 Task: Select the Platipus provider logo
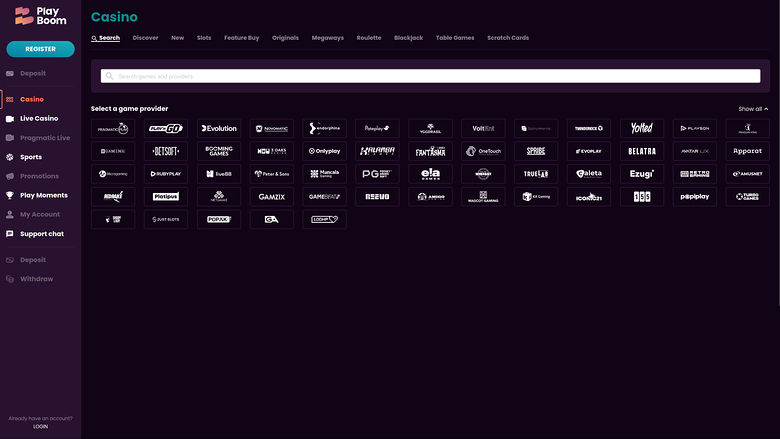166,197
